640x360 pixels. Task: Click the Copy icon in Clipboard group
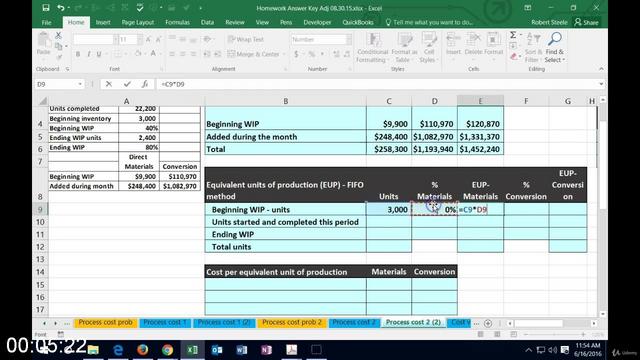point(58,46)
